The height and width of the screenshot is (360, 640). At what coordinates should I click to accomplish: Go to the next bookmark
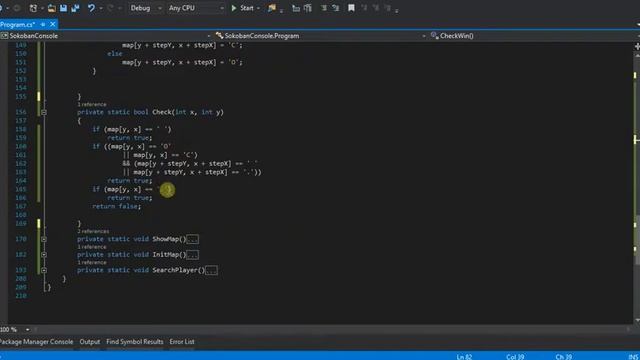point(376,8)
